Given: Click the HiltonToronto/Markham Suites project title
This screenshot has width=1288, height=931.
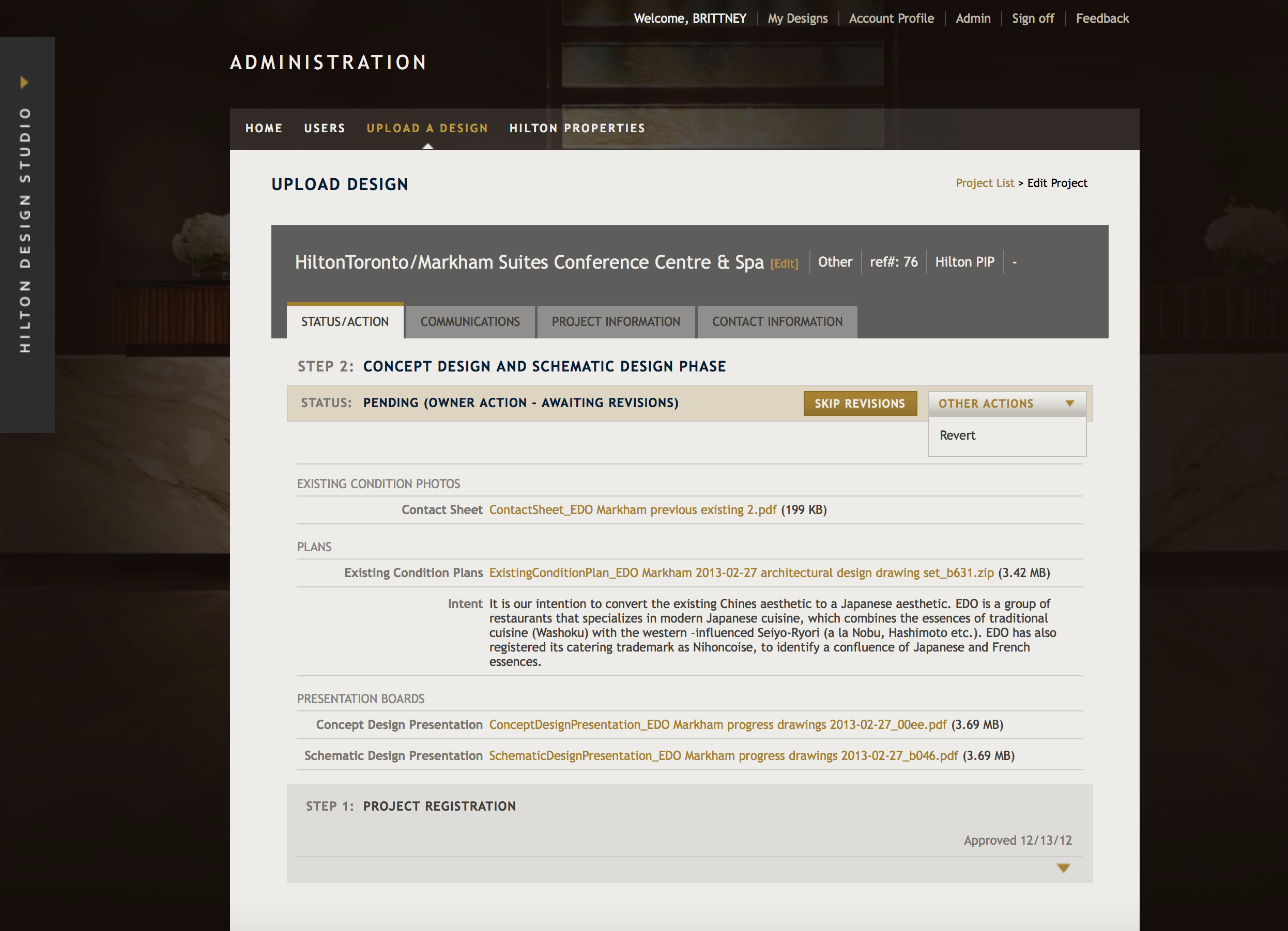Looking at the screenshot, I should click(x=529, y=262).
